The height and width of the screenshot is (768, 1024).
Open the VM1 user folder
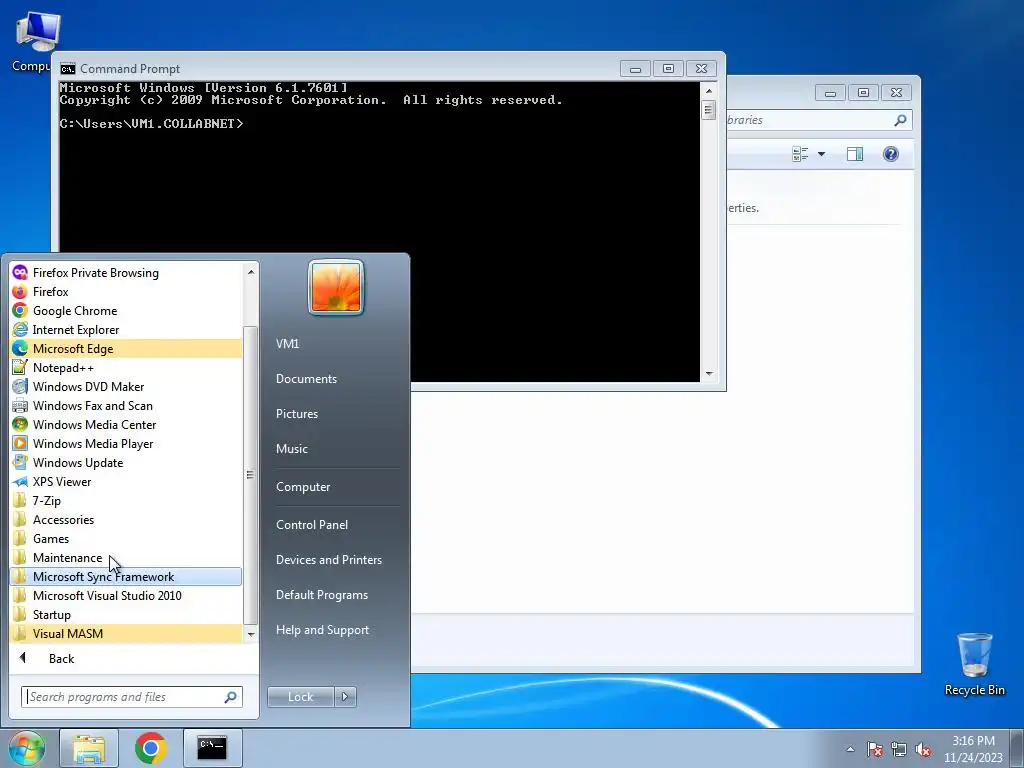point(287,344)
